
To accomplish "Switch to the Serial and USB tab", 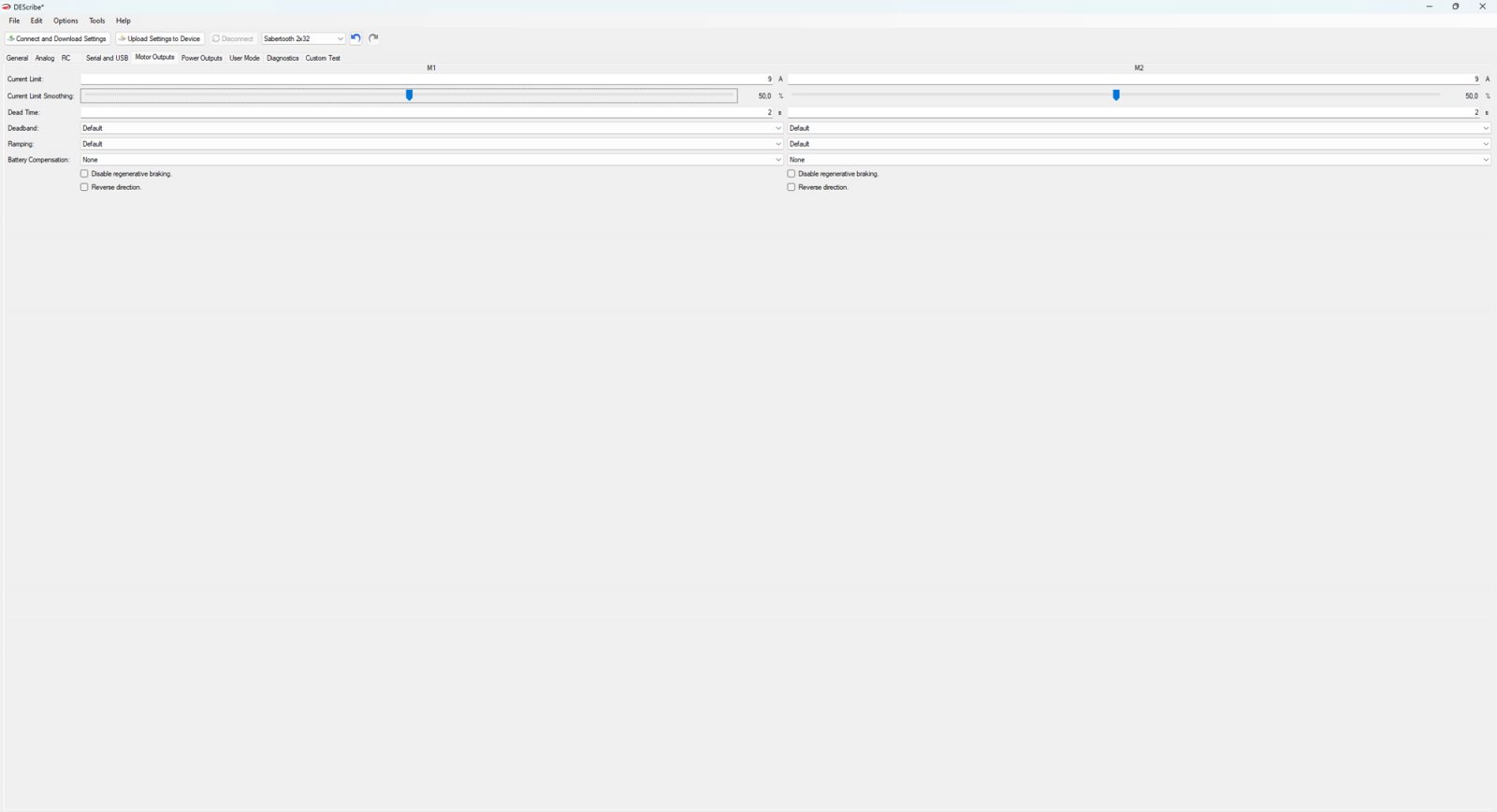I will point(107,58).
